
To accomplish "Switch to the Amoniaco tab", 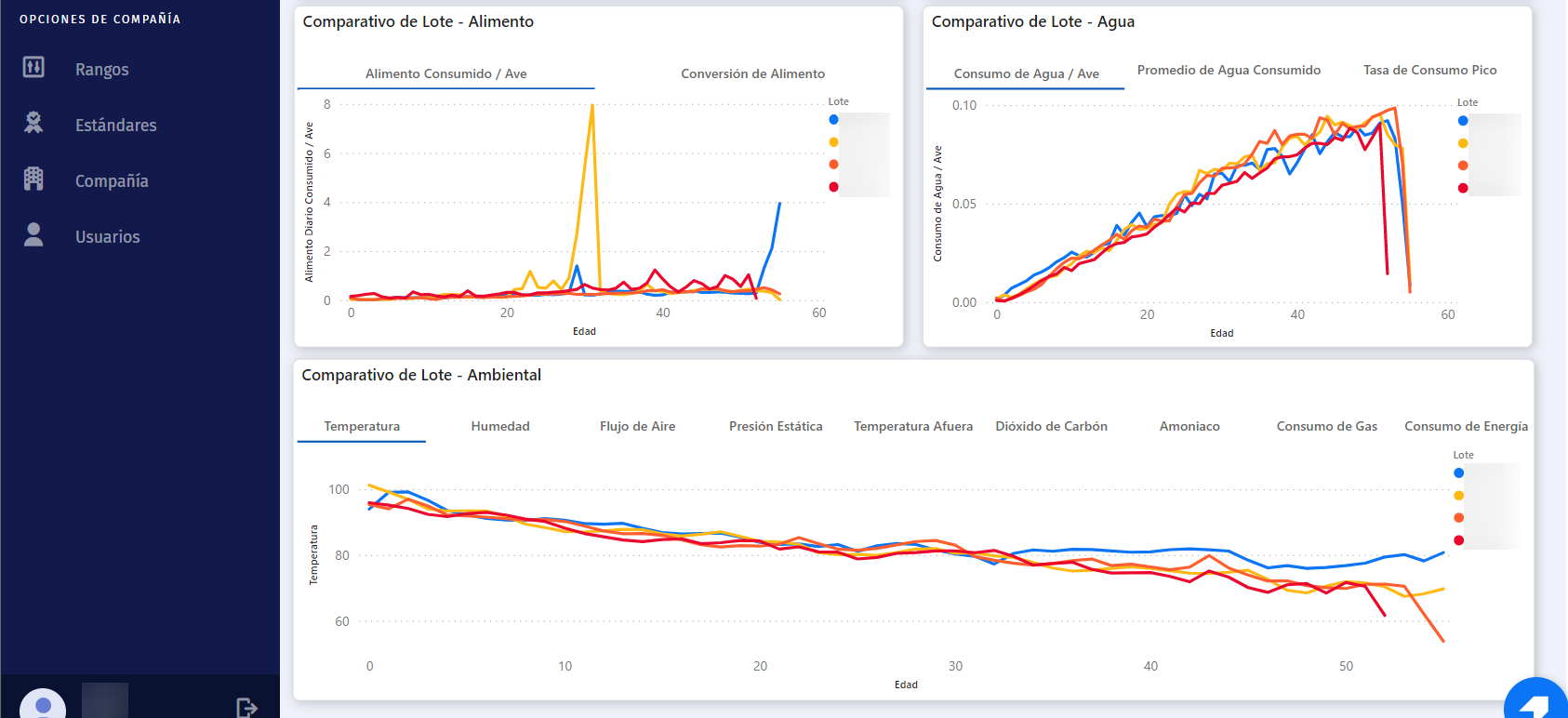I will pos(1189,426).
